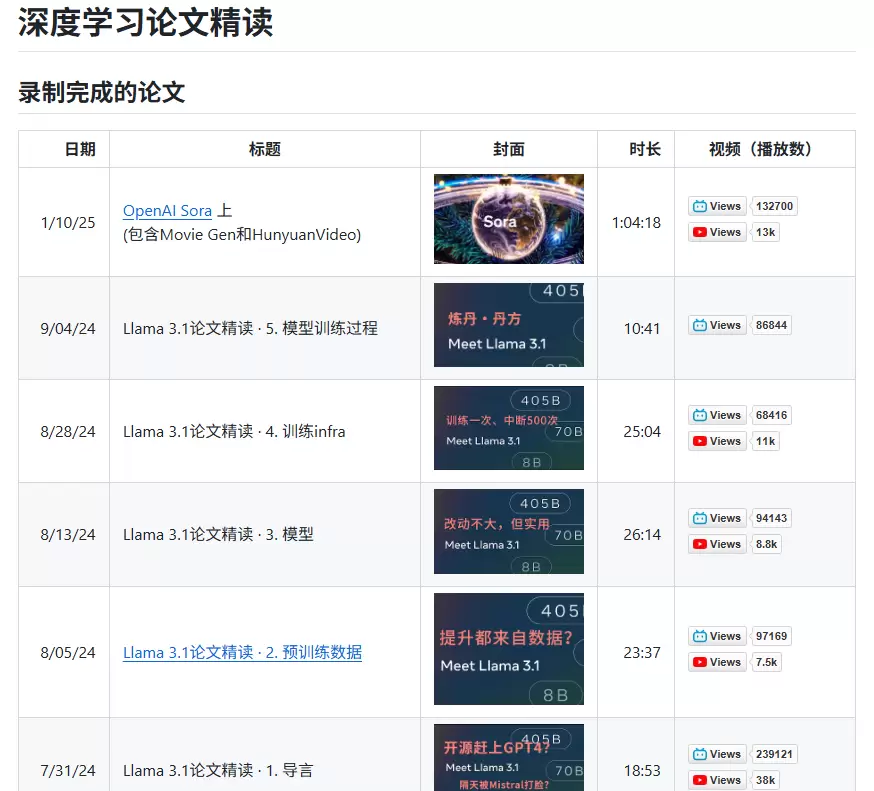Click the 封面 column header
Screen dimensions: 874x791
click(509, 149)
